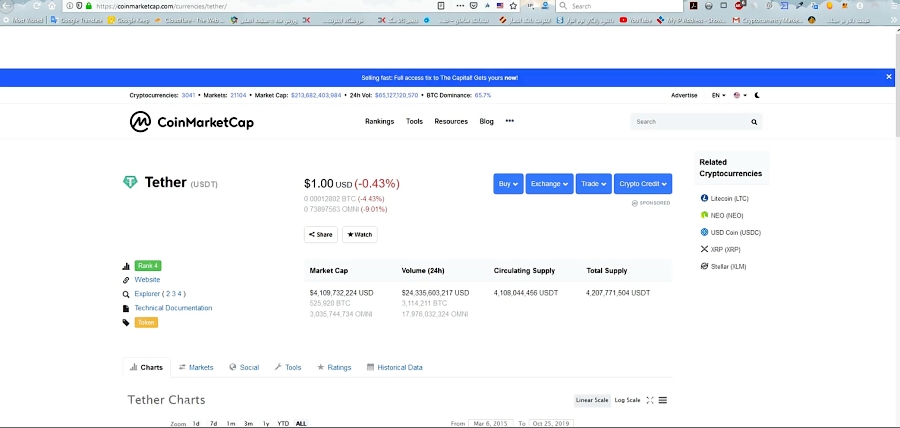Open the YouTube bookmark

pyautogui.click(x=636, y=20)
